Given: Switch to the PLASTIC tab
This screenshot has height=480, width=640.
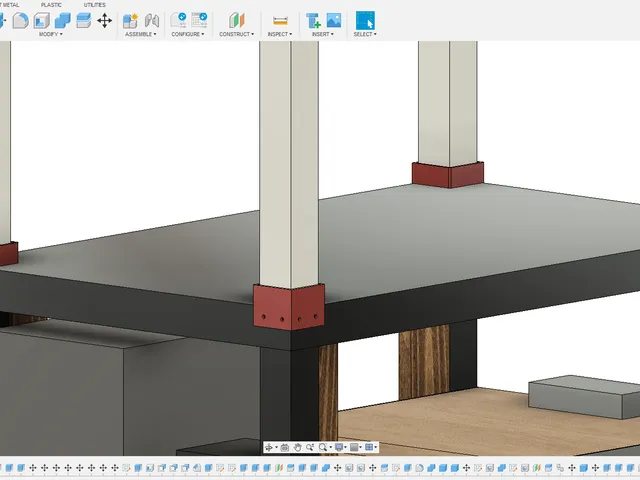Looking at the screenshot, I should 51,5.
